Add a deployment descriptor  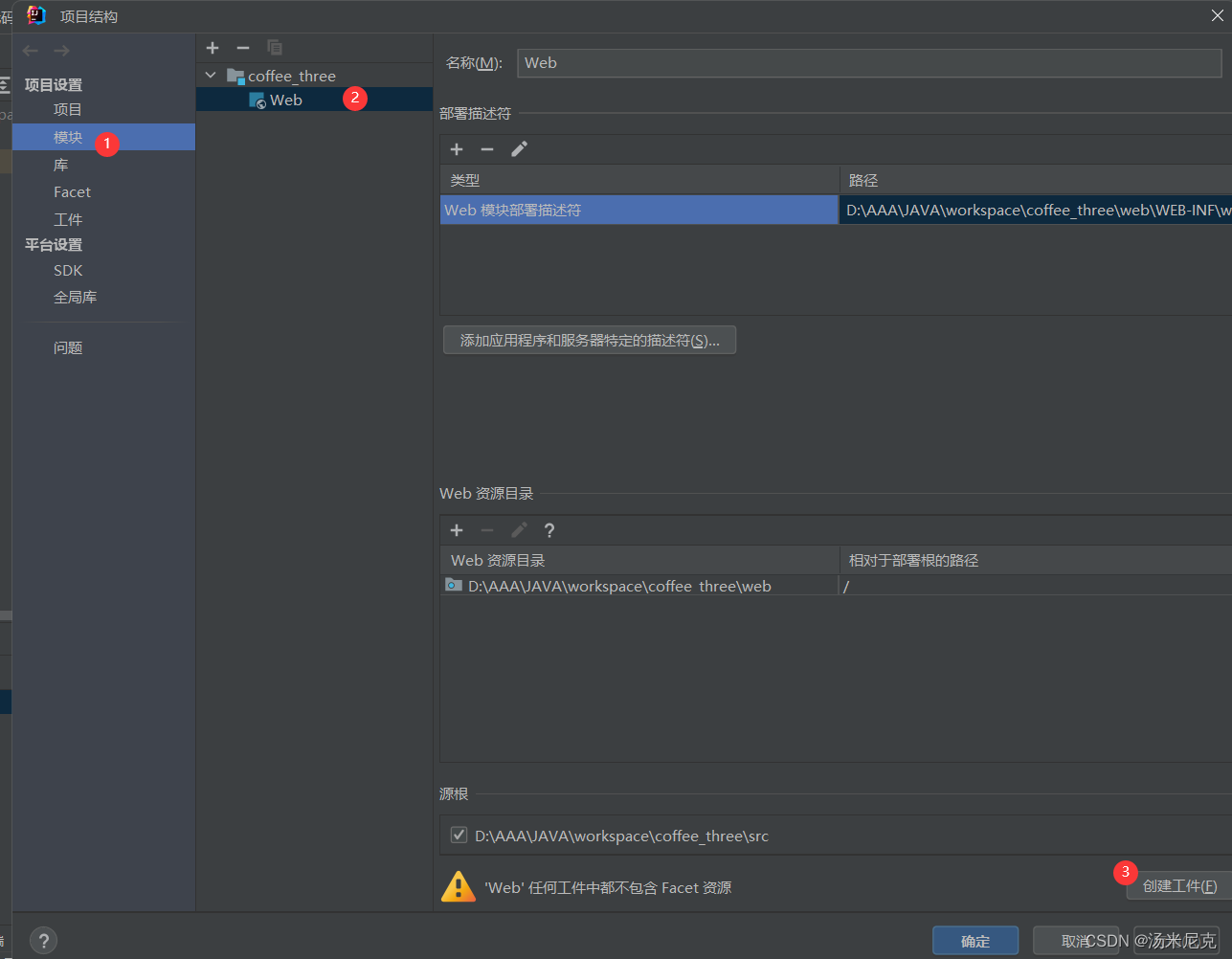[457, 149]
